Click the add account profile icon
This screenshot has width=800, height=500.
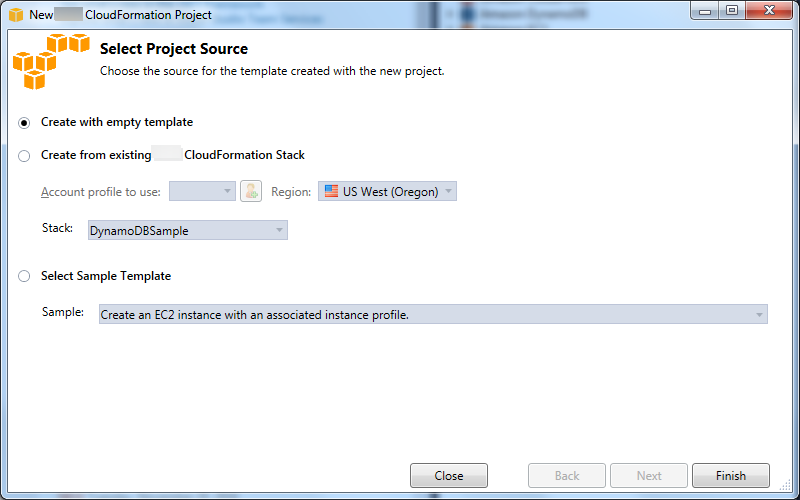tap(251, 191)
